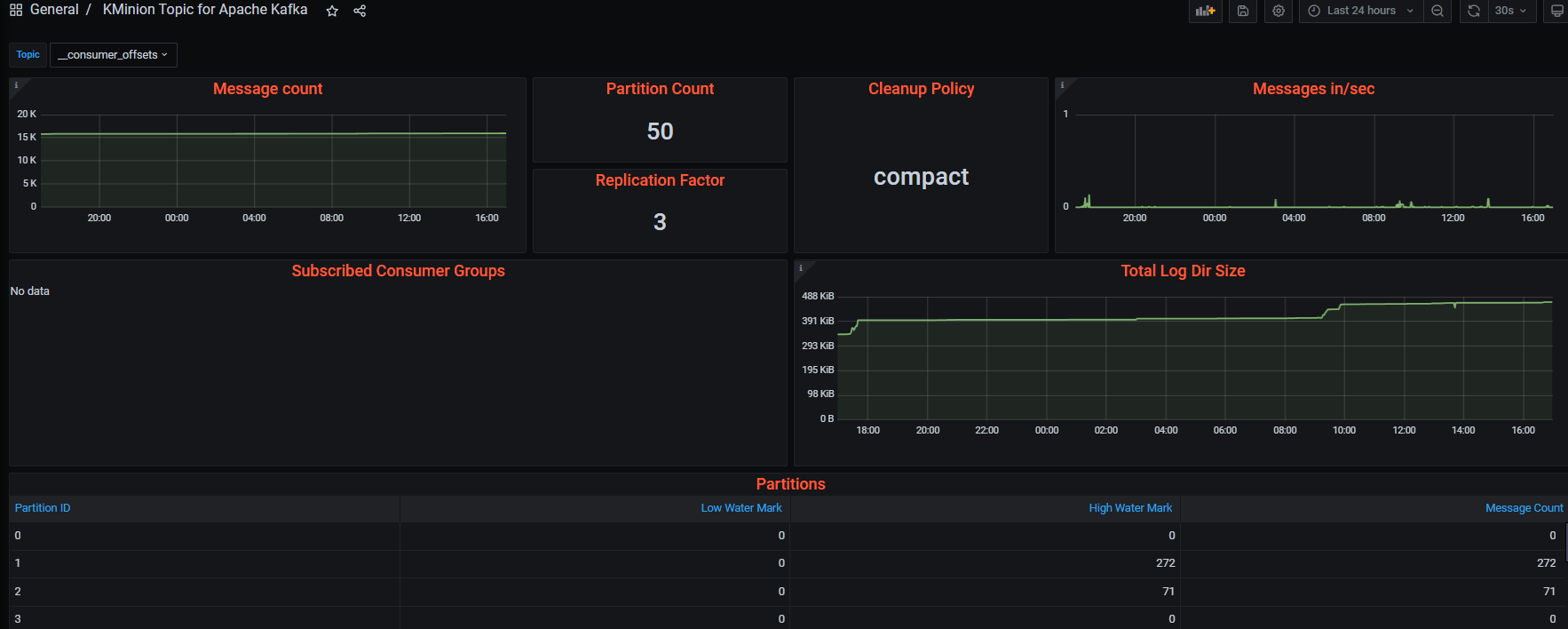1568x629 pixels.
Task: Open Subscribed Consumer Groups panel title menu
Action: tap(398, 271)
